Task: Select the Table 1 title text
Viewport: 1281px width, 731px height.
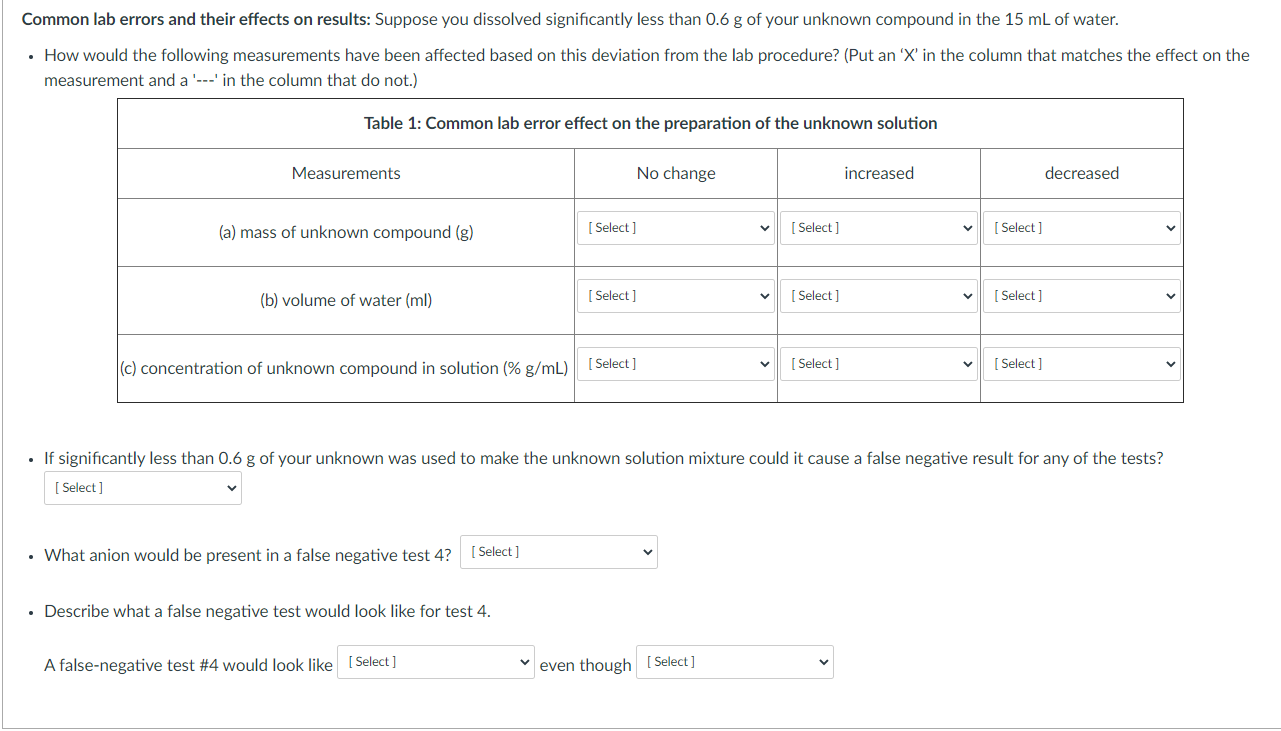Action: [x=650, y=123]
